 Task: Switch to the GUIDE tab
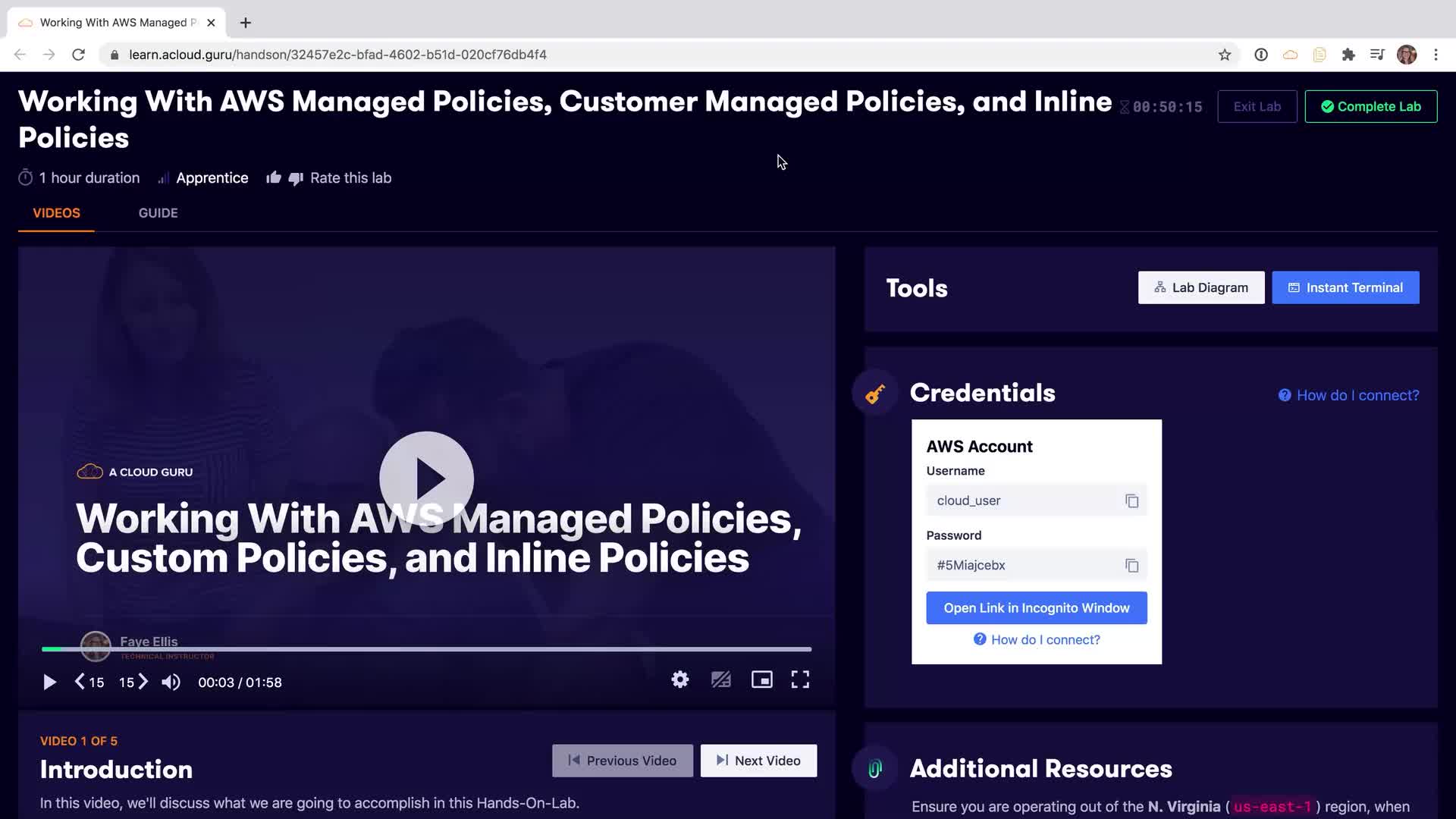point(158,213)
